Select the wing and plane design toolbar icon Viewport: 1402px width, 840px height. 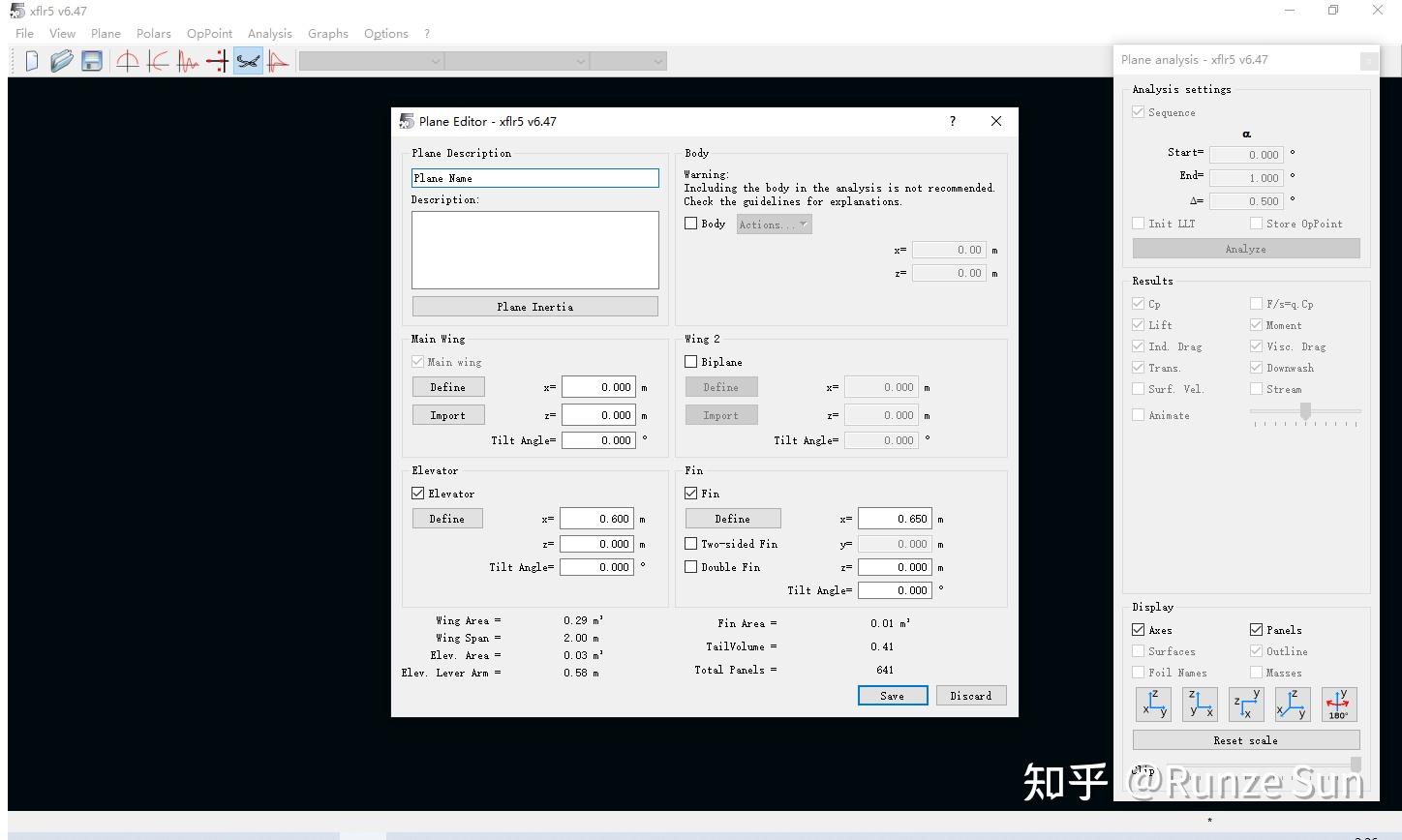pos(248,61)
